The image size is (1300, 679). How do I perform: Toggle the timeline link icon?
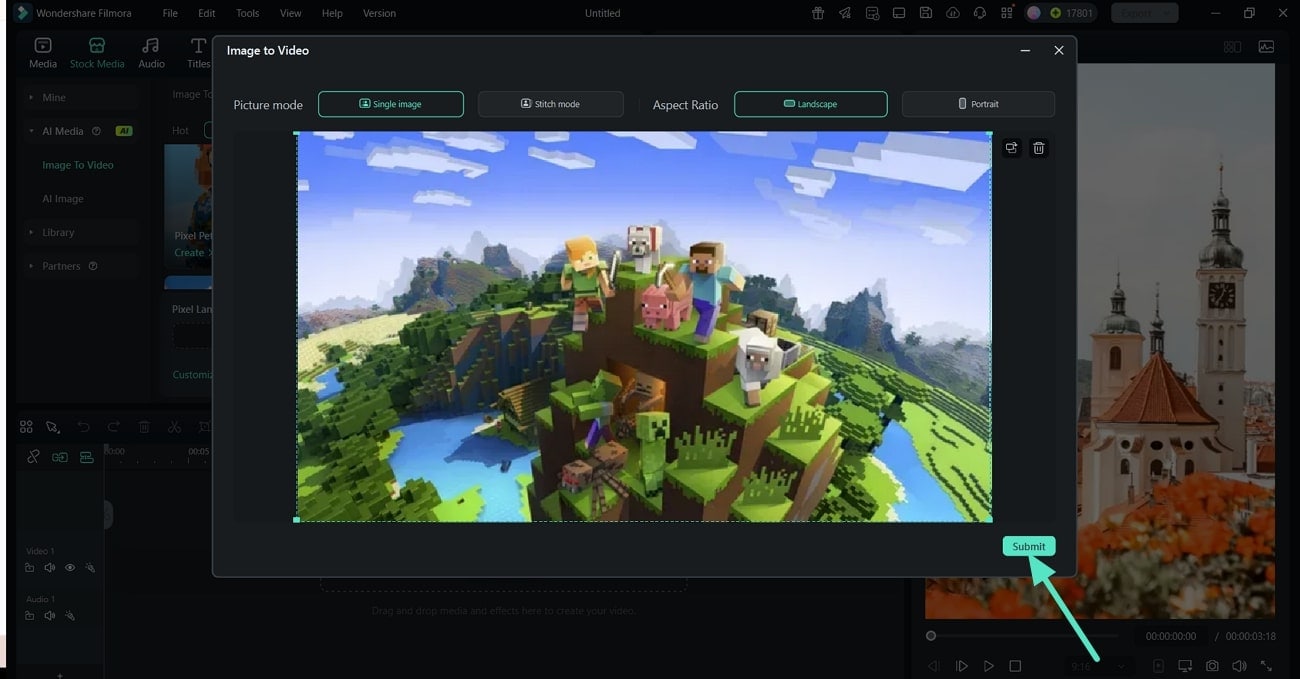click(33, 457)
